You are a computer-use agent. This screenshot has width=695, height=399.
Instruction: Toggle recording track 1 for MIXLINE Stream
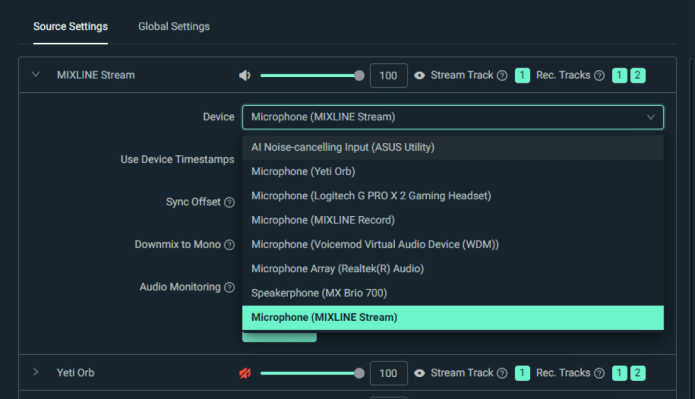pos(619,75)
